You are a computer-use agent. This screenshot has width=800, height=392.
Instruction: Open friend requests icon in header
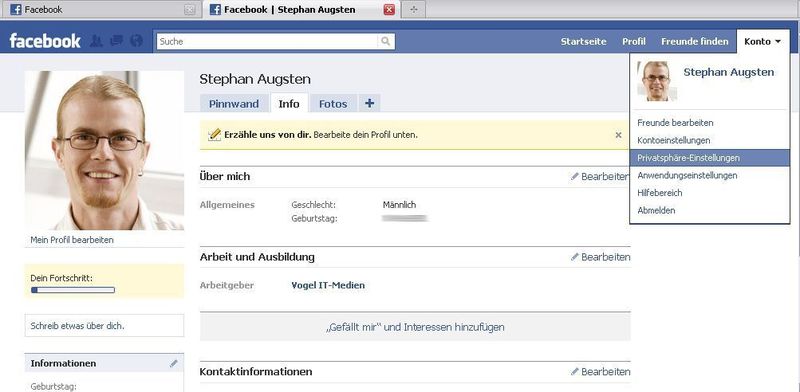[96, 41]
